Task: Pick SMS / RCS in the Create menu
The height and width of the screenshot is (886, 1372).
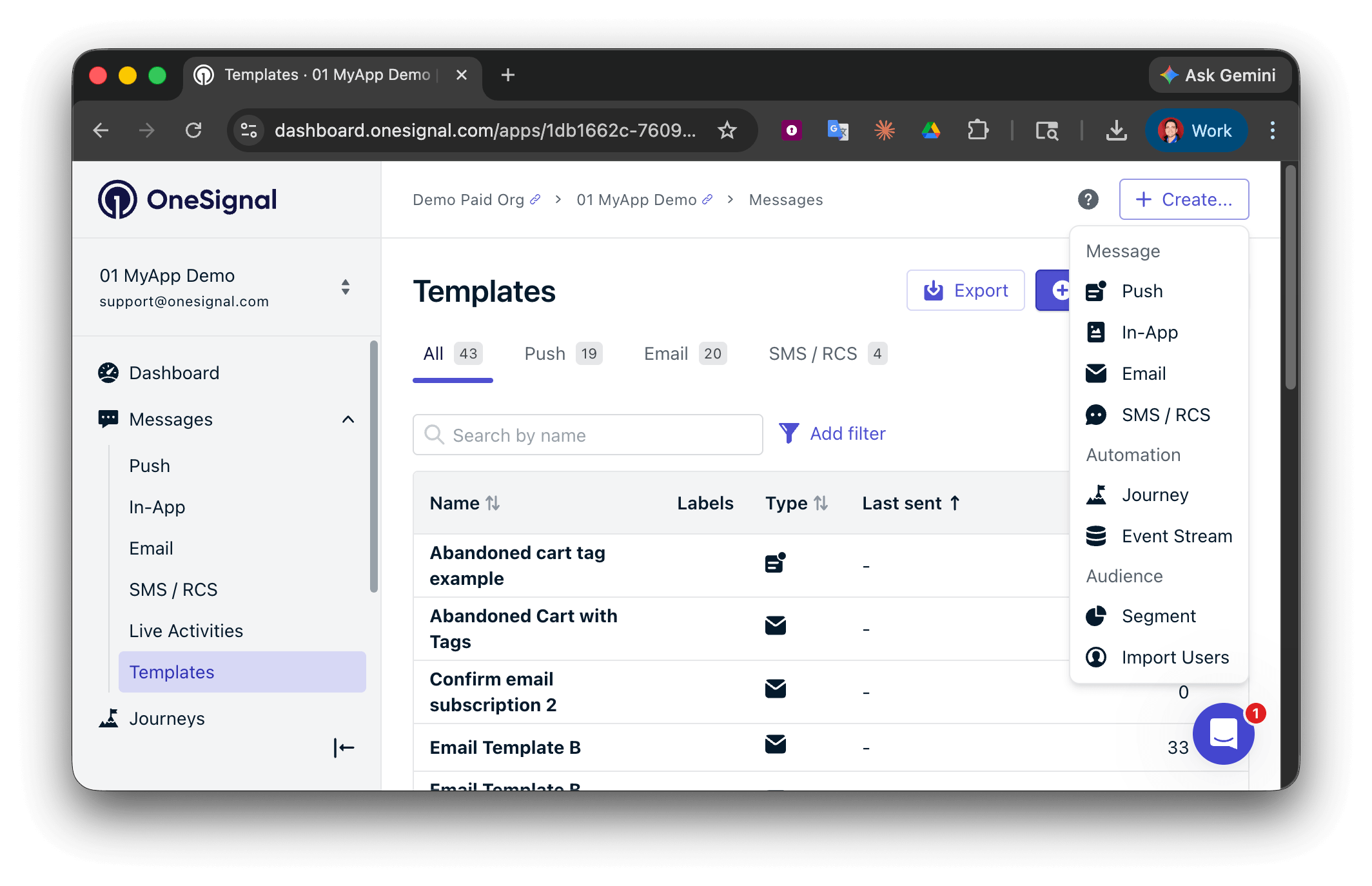Action: click(1164, 415)
